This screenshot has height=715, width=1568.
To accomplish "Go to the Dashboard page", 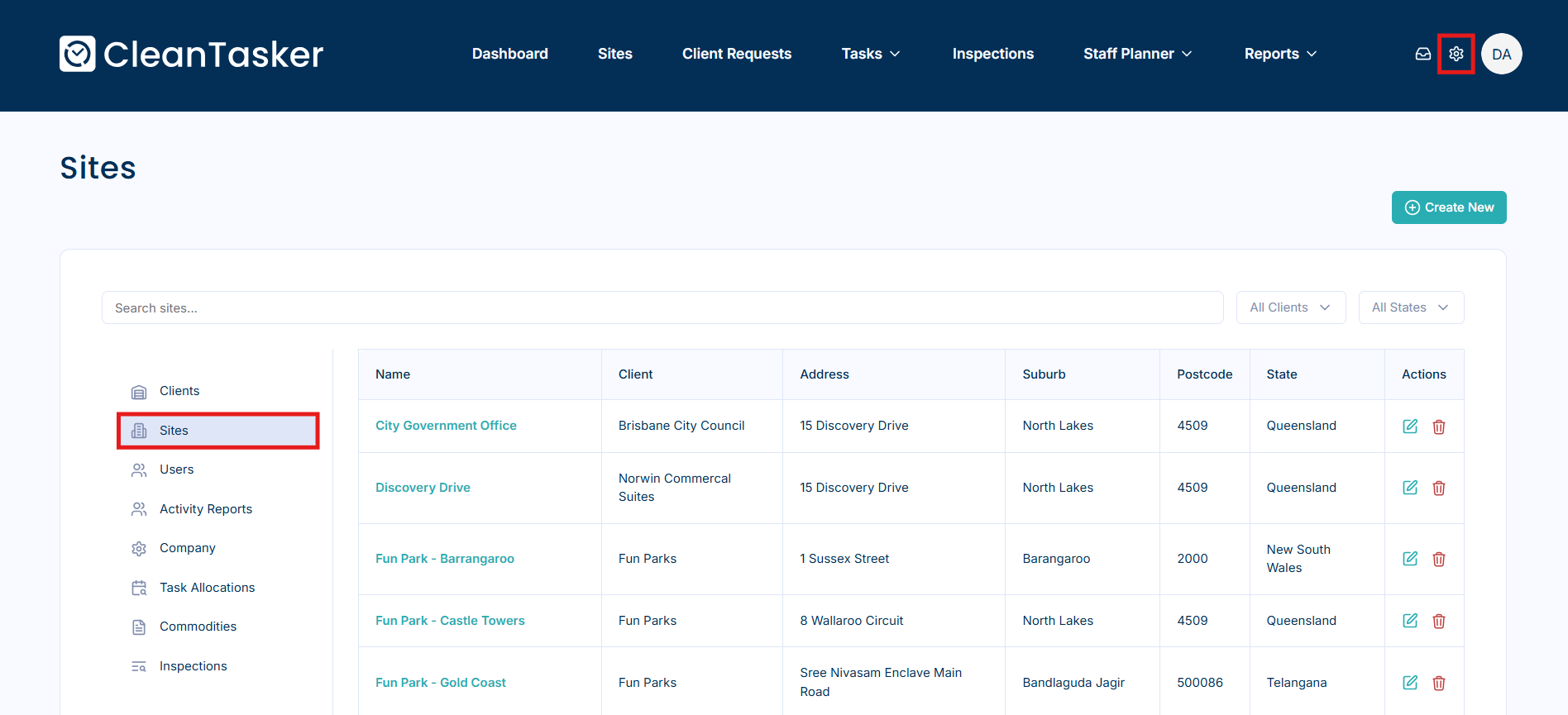I will click(x=509, y=54).
